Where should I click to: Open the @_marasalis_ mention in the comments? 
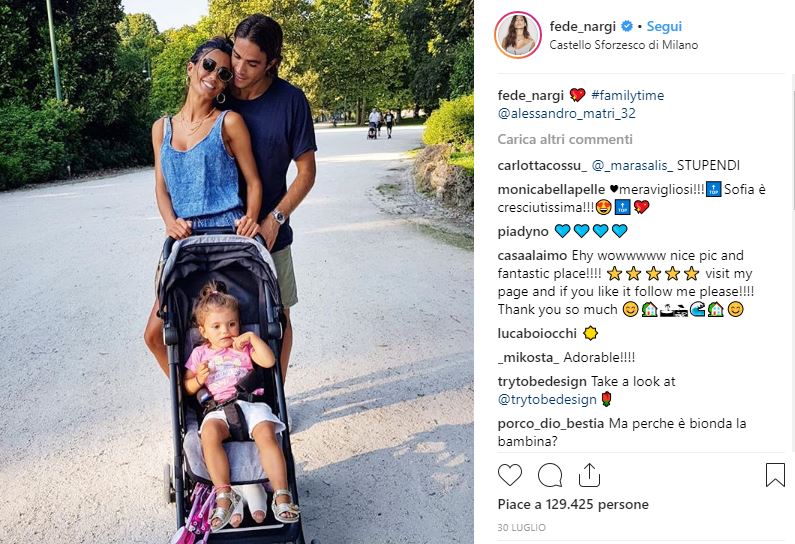click(632, 165)
